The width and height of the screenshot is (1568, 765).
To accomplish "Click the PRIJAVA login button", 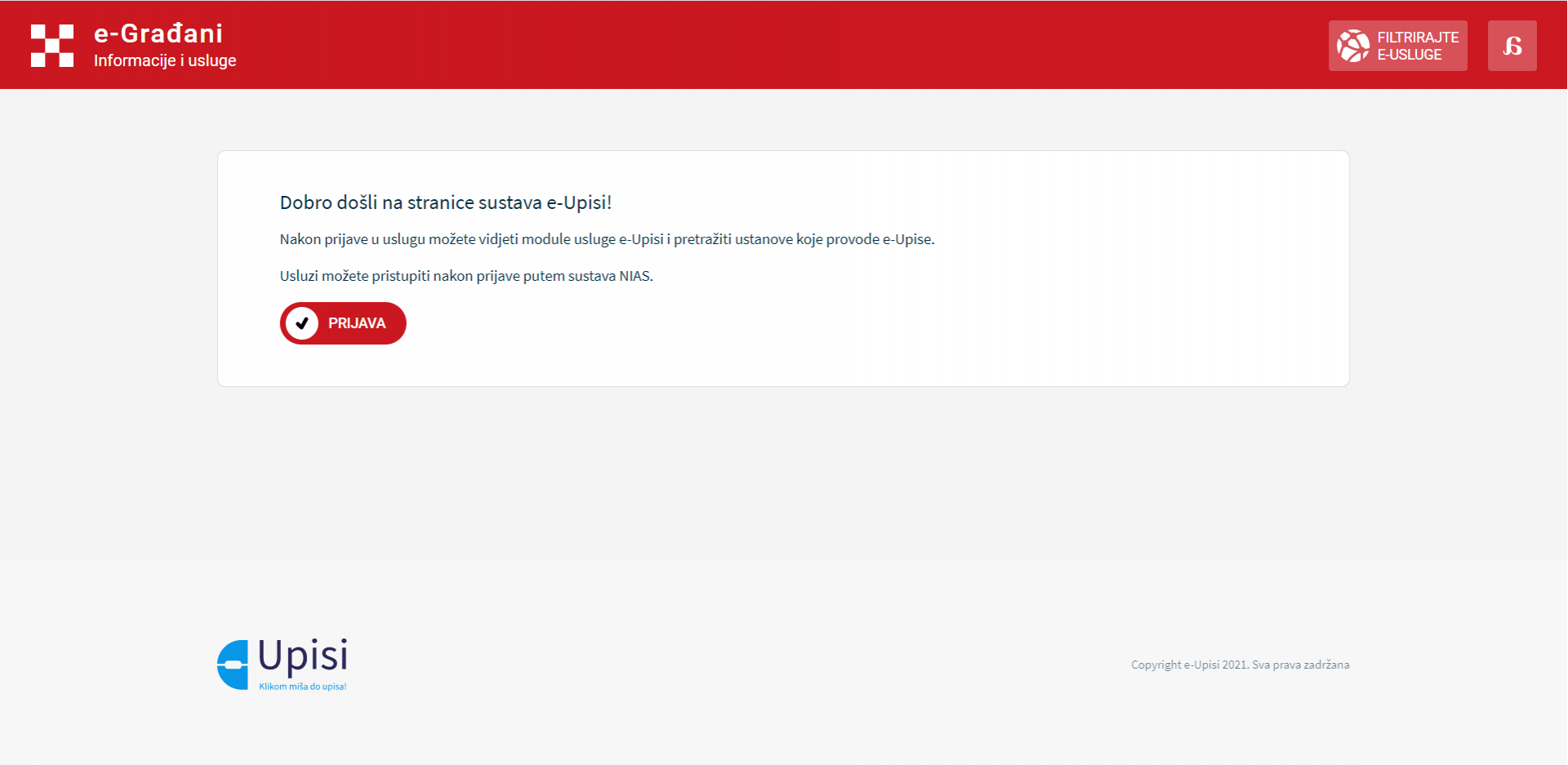I will pos(343,323).
